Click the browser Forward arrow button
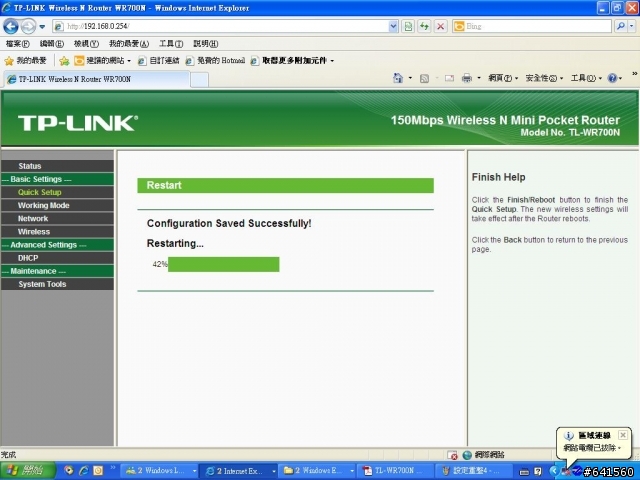640x480 pixels. (28, 27)
